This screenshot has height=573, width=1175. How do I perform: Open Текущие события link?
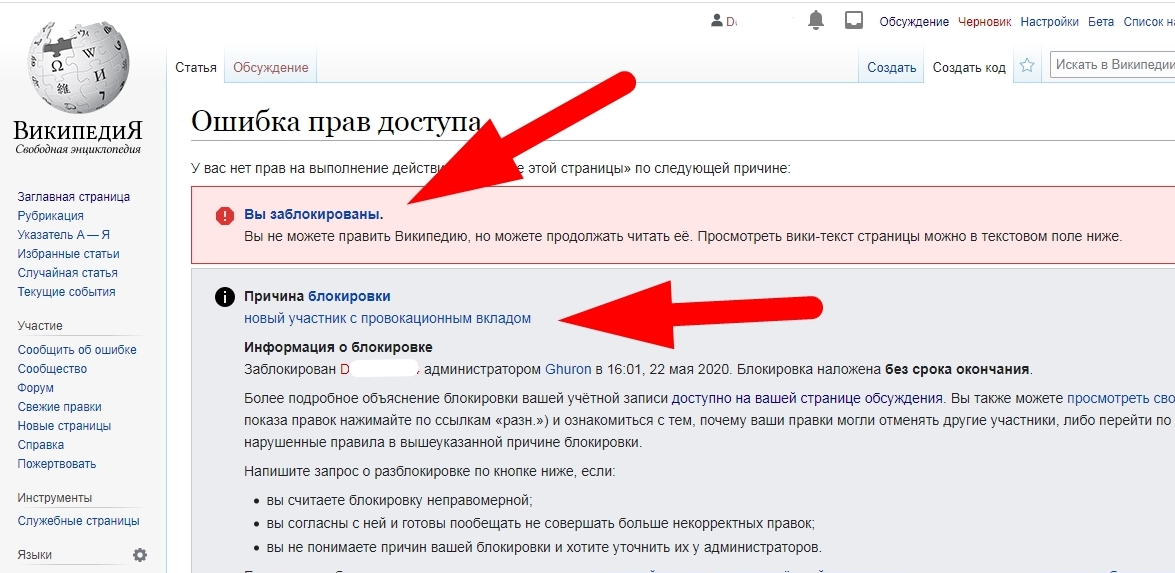(x=66, y=291)
